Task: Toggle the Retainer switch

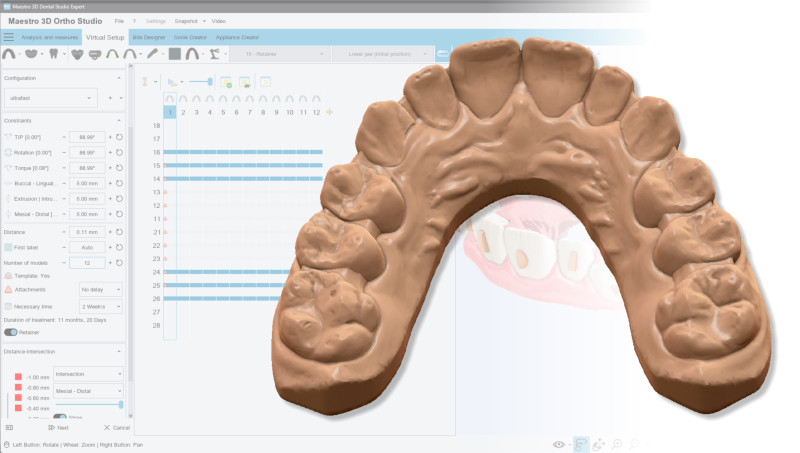Action: 11,332
